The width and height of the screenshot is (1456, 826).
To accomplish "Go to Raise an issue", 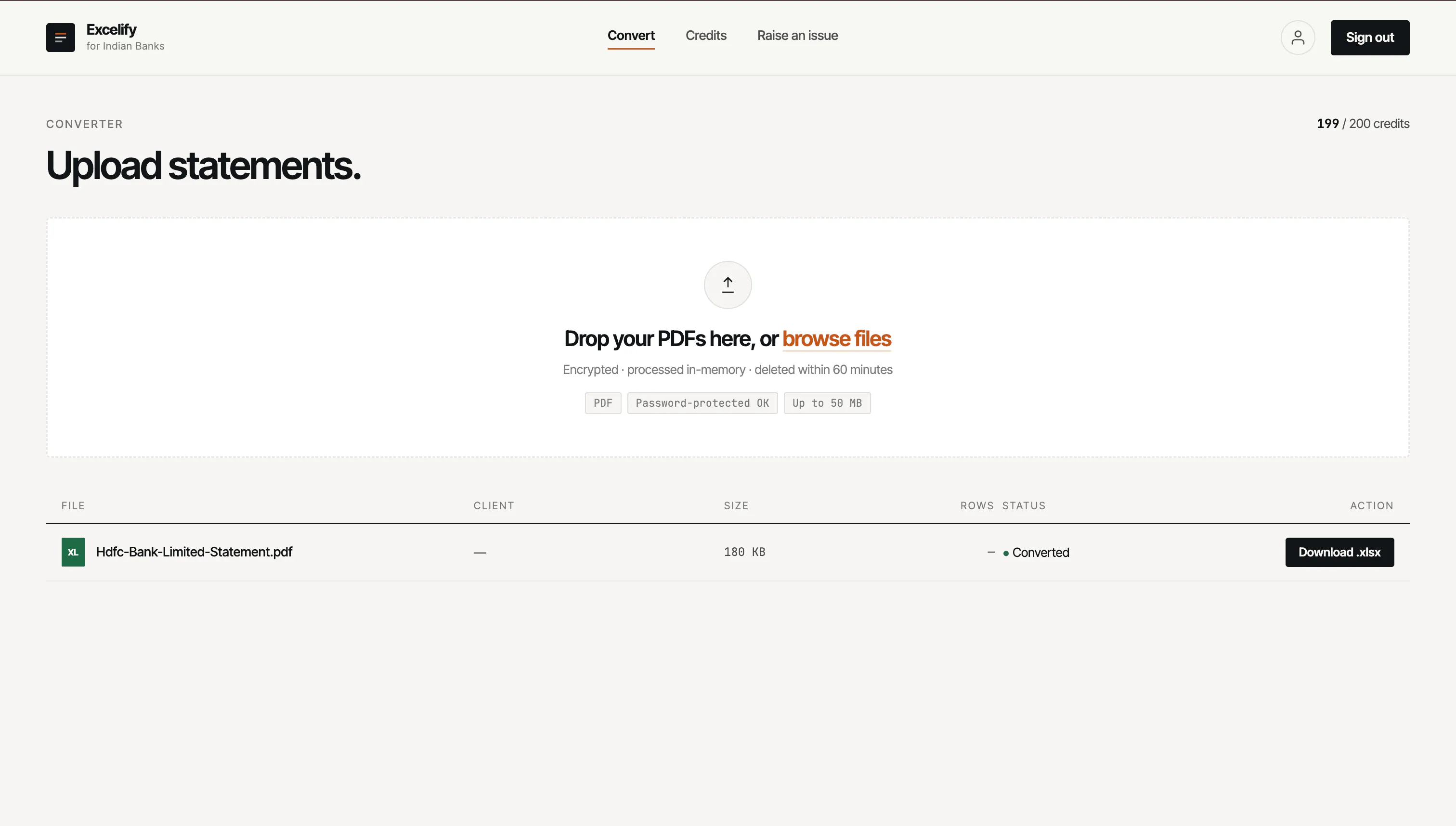I will tap(797, 35).
